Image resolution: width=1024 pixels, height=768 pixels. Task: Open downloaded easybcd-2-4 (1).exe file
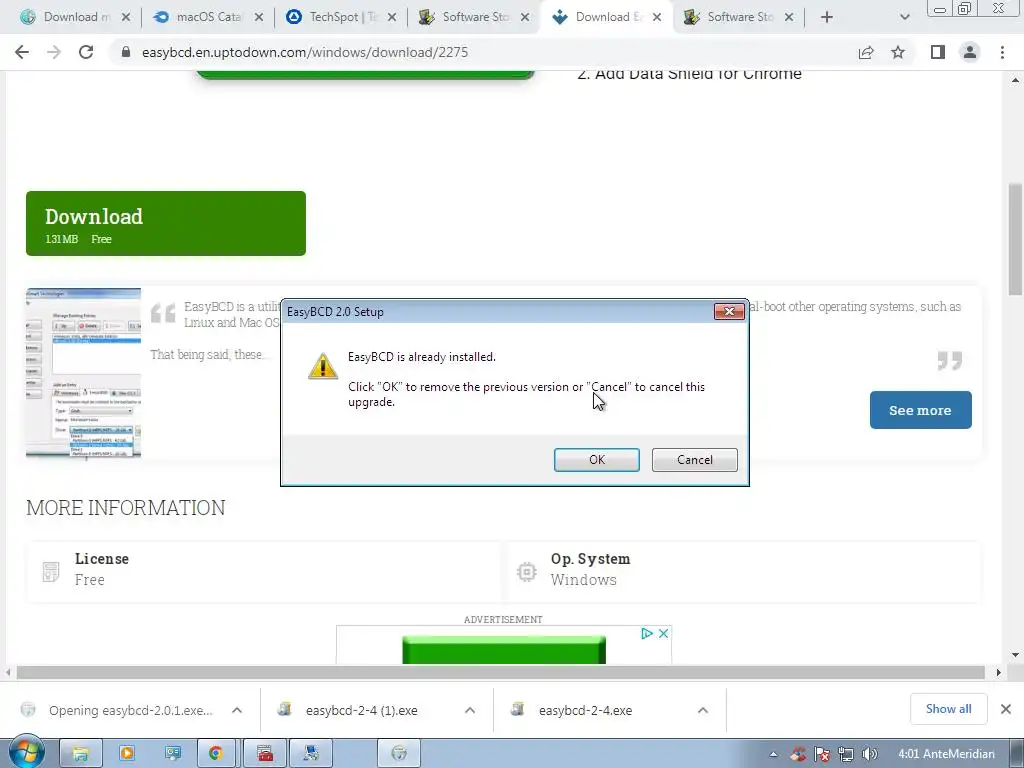(361, 710)
